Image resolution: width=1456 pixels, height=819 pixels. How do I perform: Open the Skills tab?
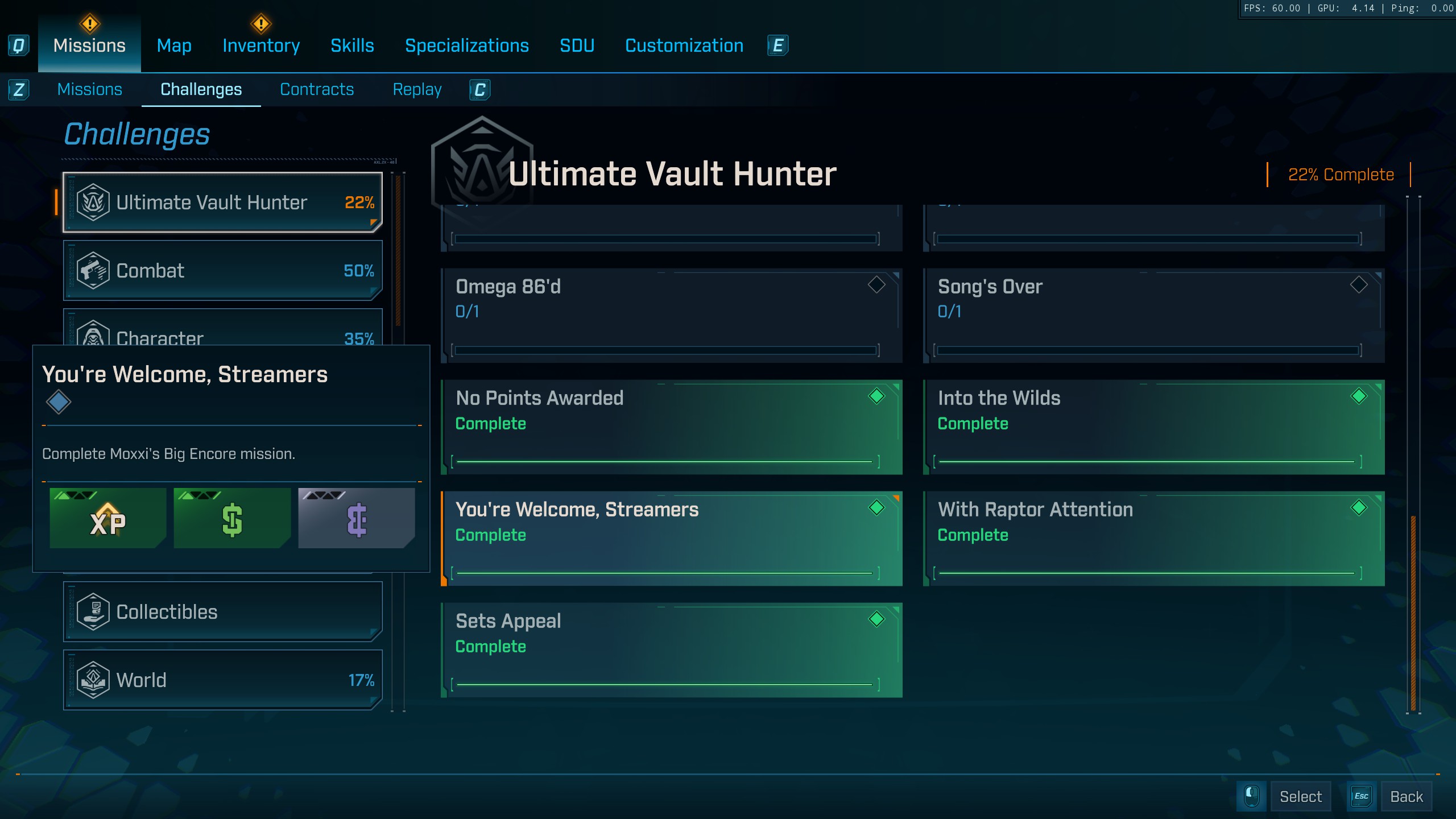(x=352, y=45)
